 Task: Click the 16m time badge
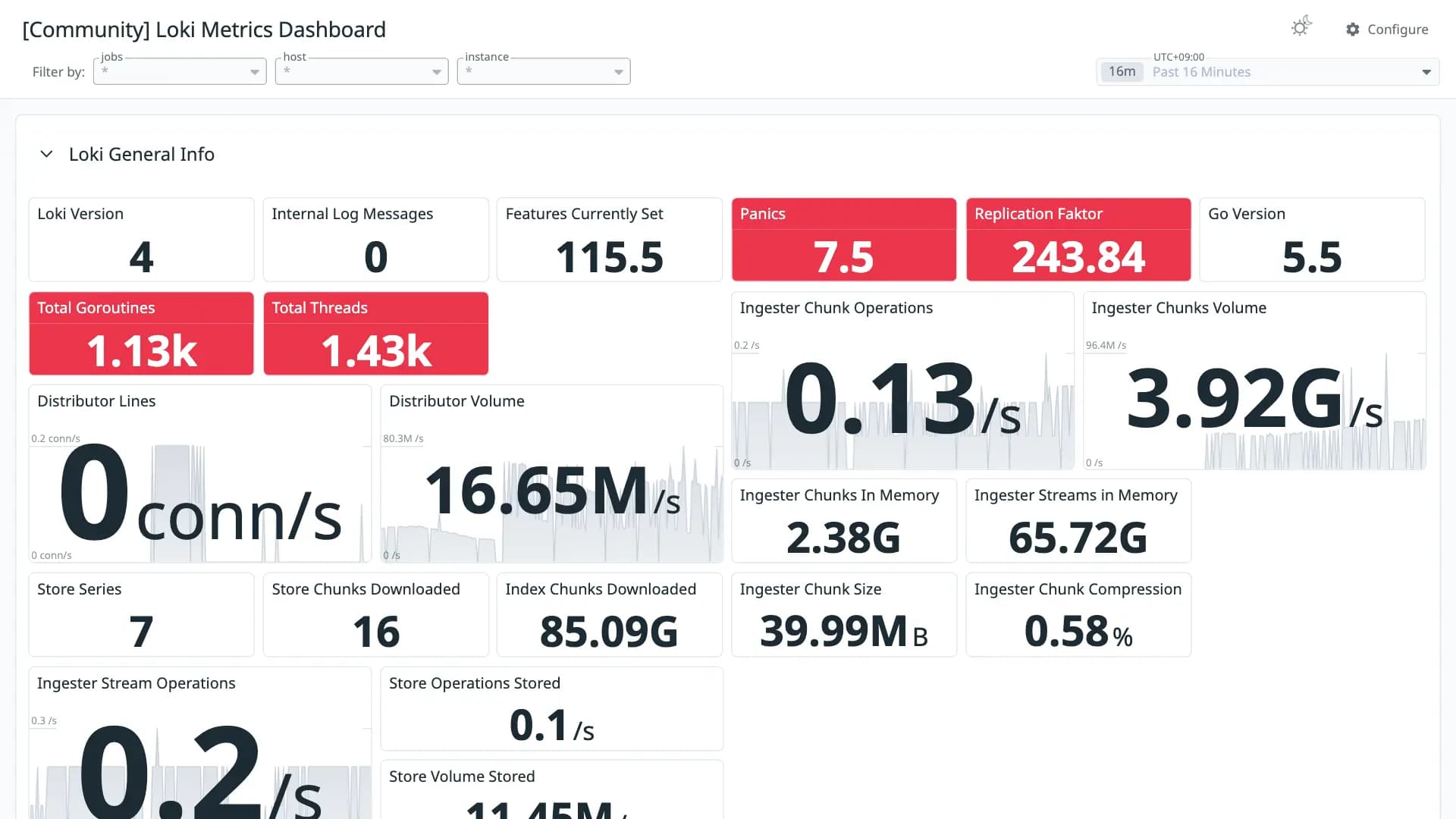point(1122,72)
